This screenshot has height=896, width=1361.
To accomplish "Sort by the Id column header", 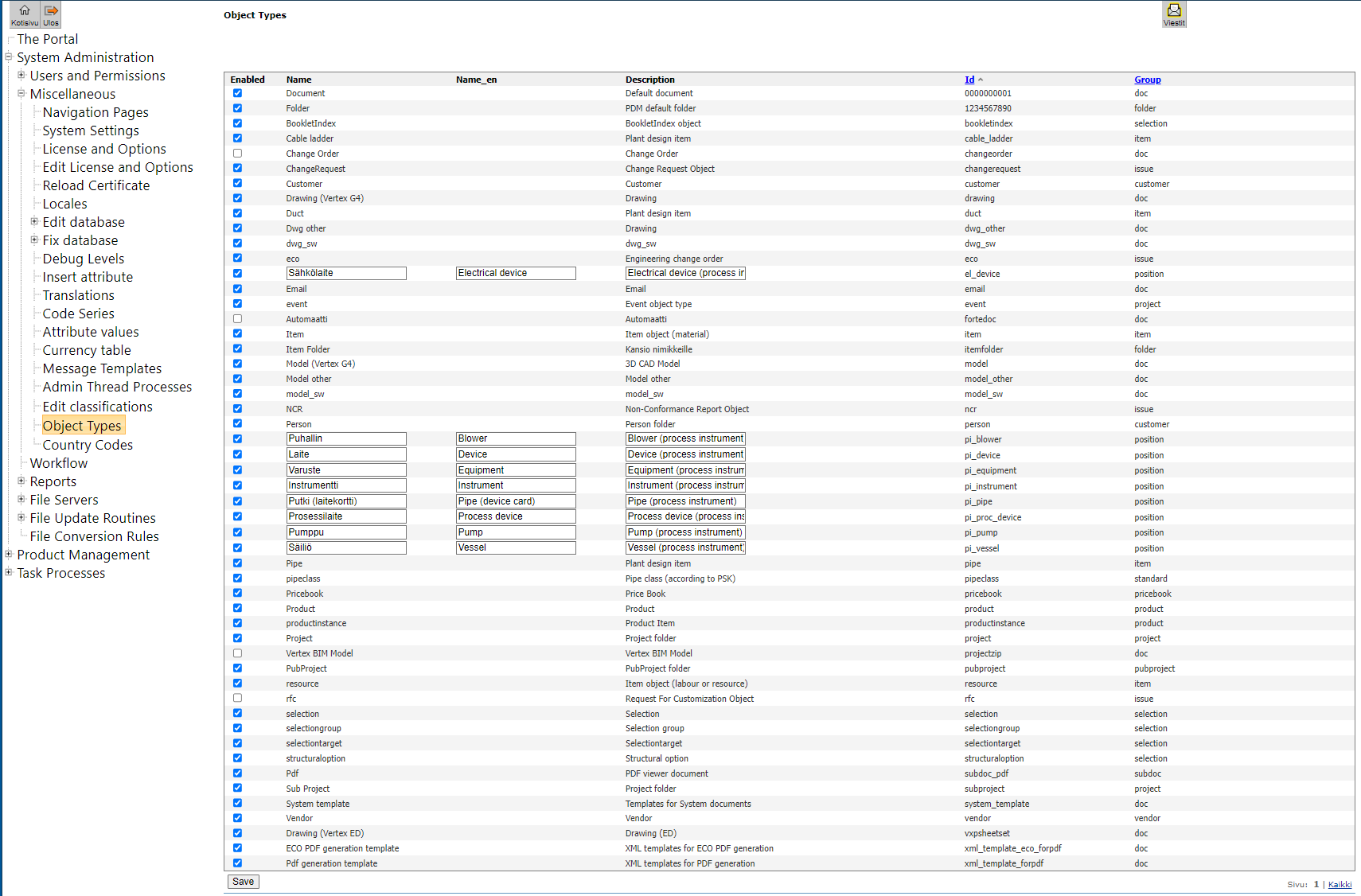I will point(969,80).
